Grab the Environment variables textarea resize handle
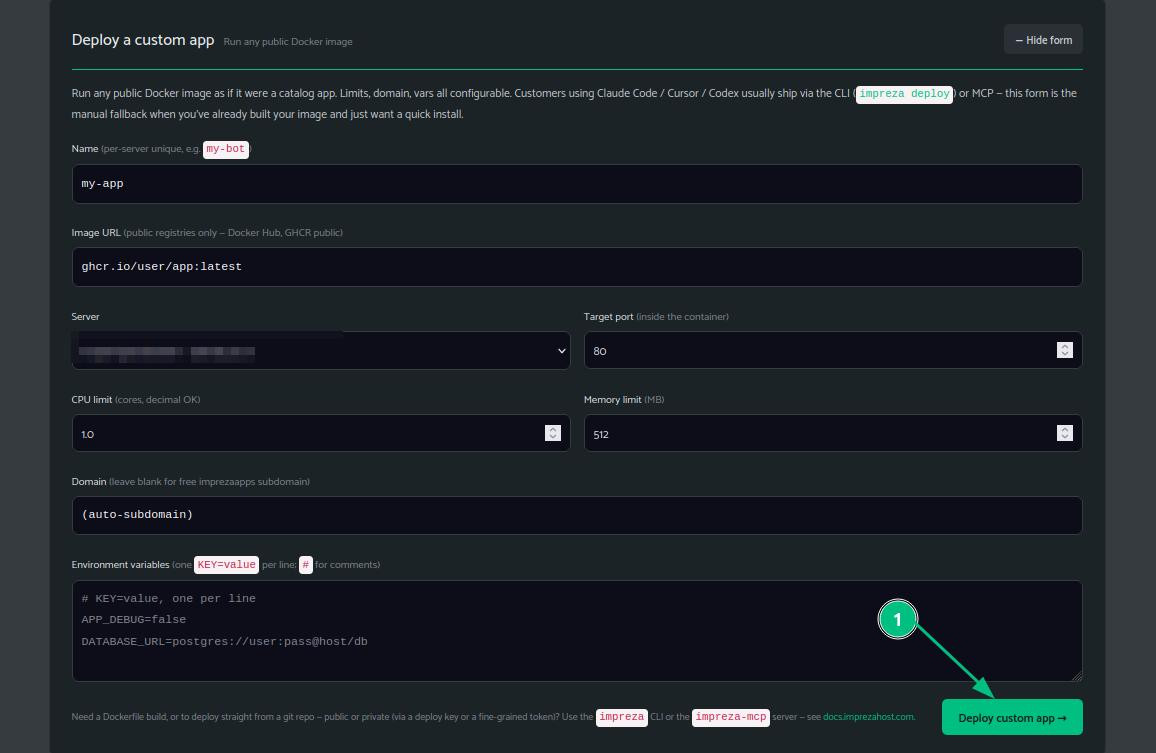Screen dimensions: 1156x753 click(x=1077, y=676)
